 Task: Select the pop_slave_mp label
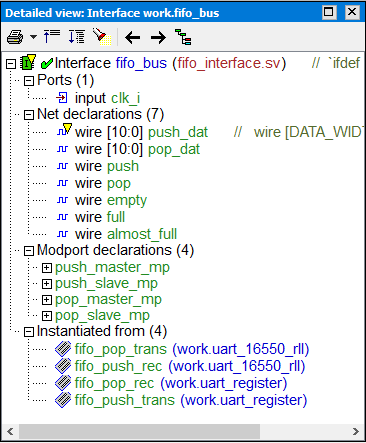tap(102, 315)
